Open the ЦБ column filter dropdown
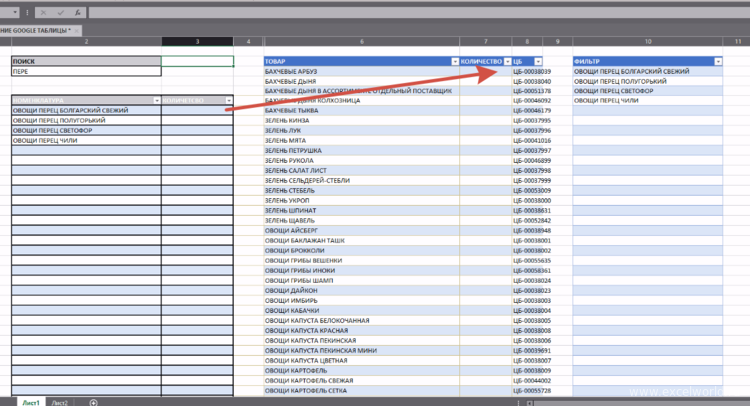Screen dimensions: 750x406 coord(538,61)
